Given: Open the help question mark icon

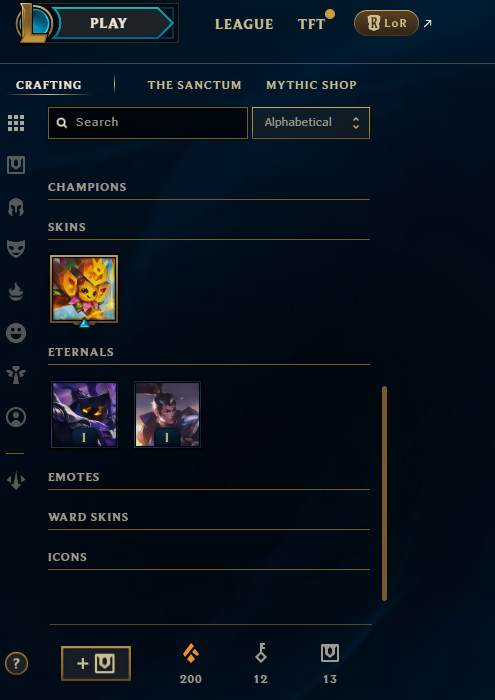Looking at the screenshot, I should tap(17, 663).
